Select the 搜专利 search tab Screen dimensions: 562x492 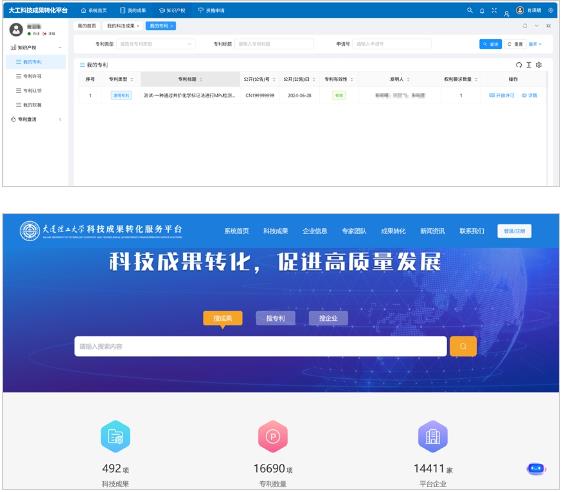tap(275, 318)
